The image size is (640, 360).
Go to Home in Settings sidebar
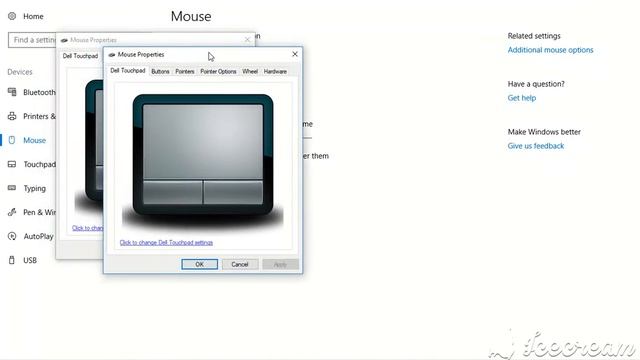(x=33, y=16)
